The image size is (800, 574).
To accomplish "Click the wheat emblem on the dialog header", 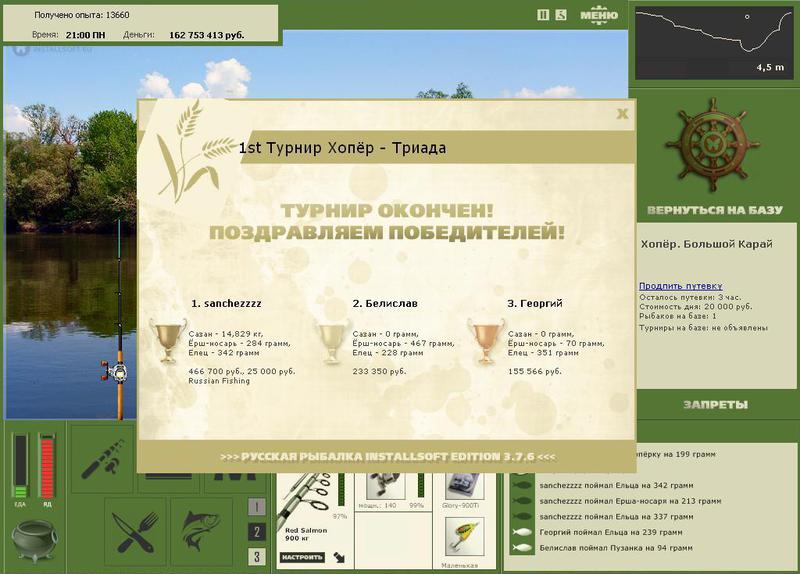I will [x=194, y=151].
